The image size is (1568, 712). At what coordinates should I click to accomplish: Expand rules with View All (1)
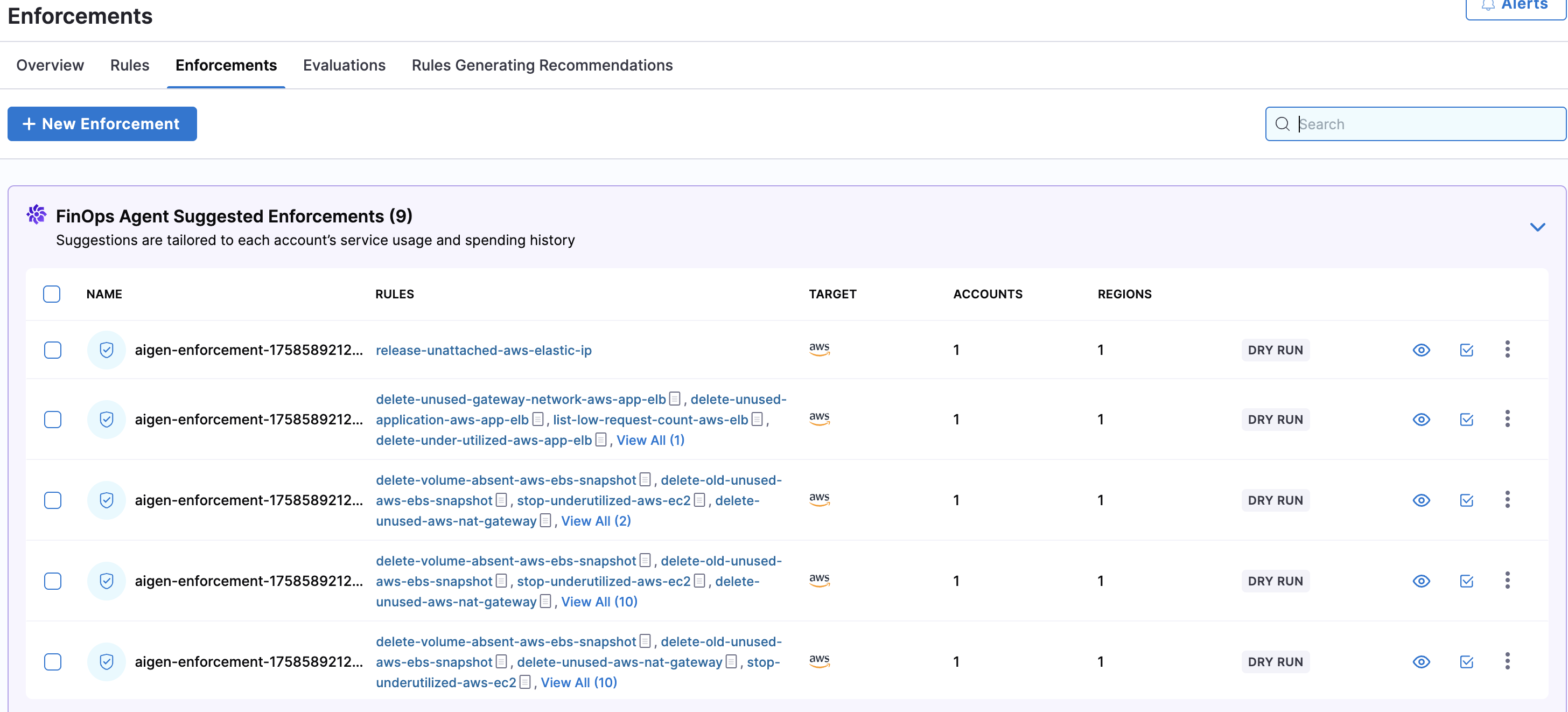click(x=650, y=441)
